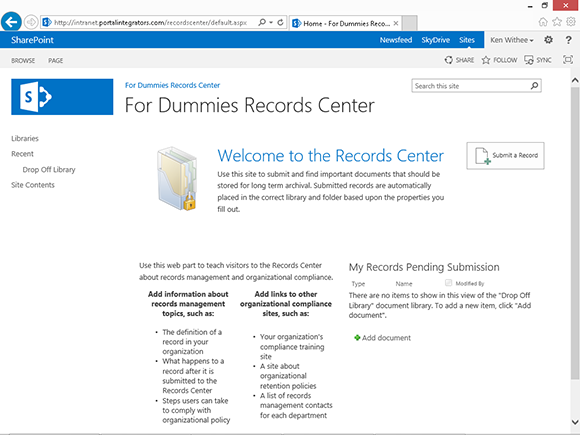Toggle focus on content icon
The height and width of the screenshot is (435, 580).
pos(568,60)
